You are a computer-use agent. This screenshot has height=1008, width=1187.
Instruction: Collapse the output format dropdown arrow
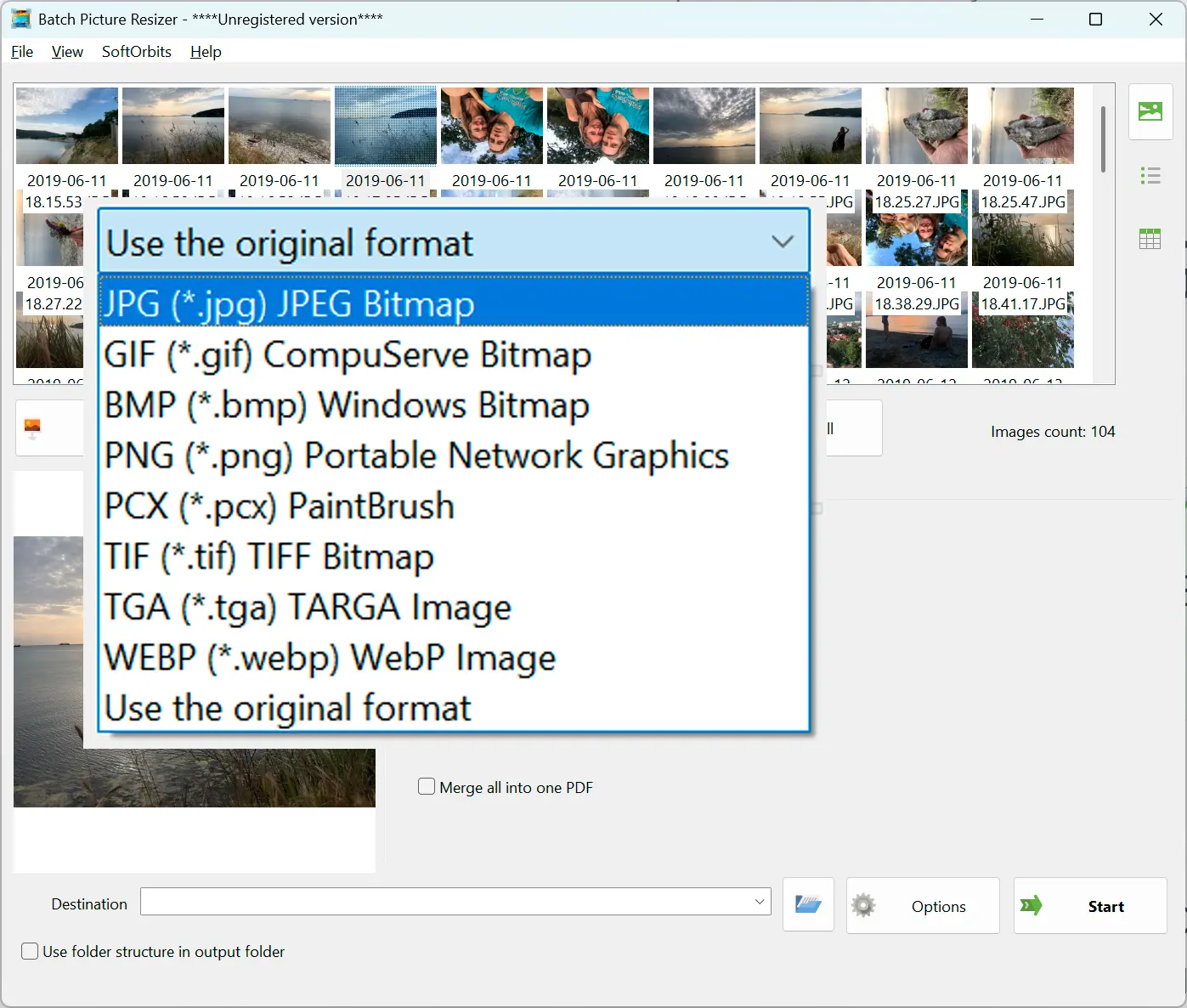point(783,242)
